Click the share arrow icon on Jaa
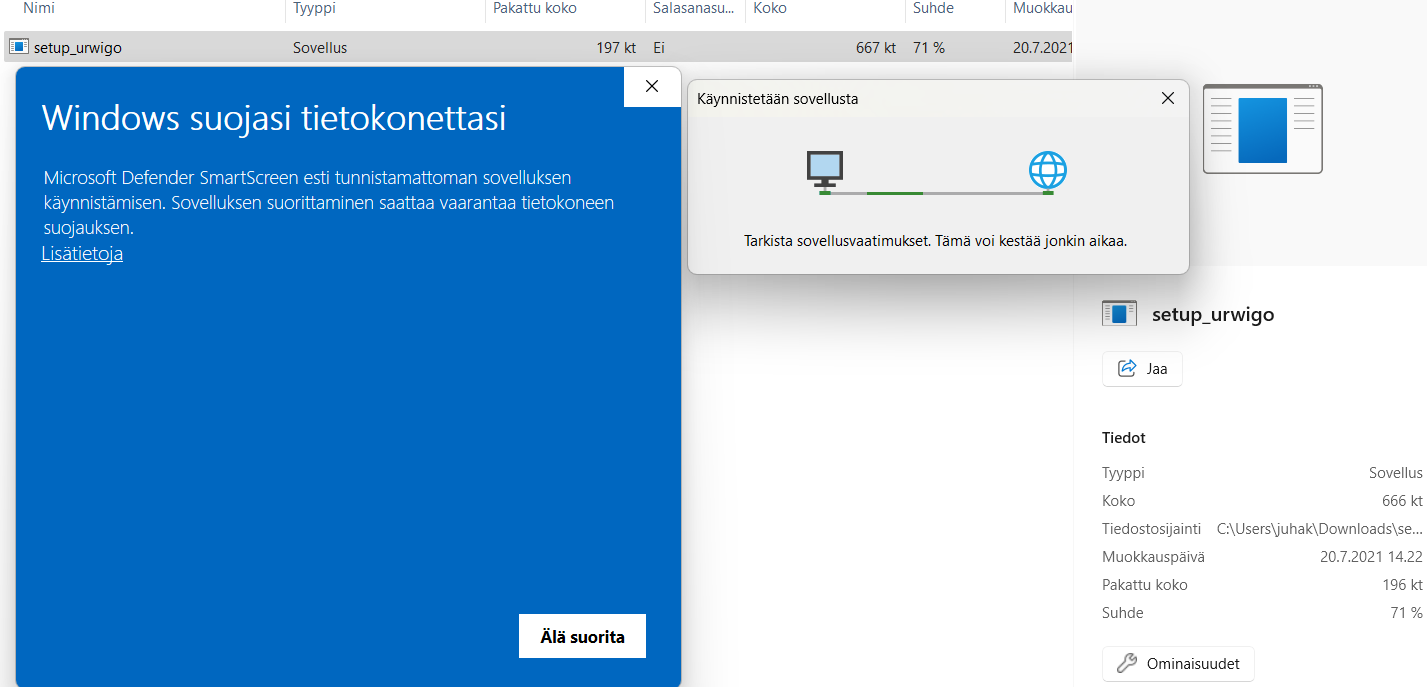1427x687 pixels. click(1127, 369)
